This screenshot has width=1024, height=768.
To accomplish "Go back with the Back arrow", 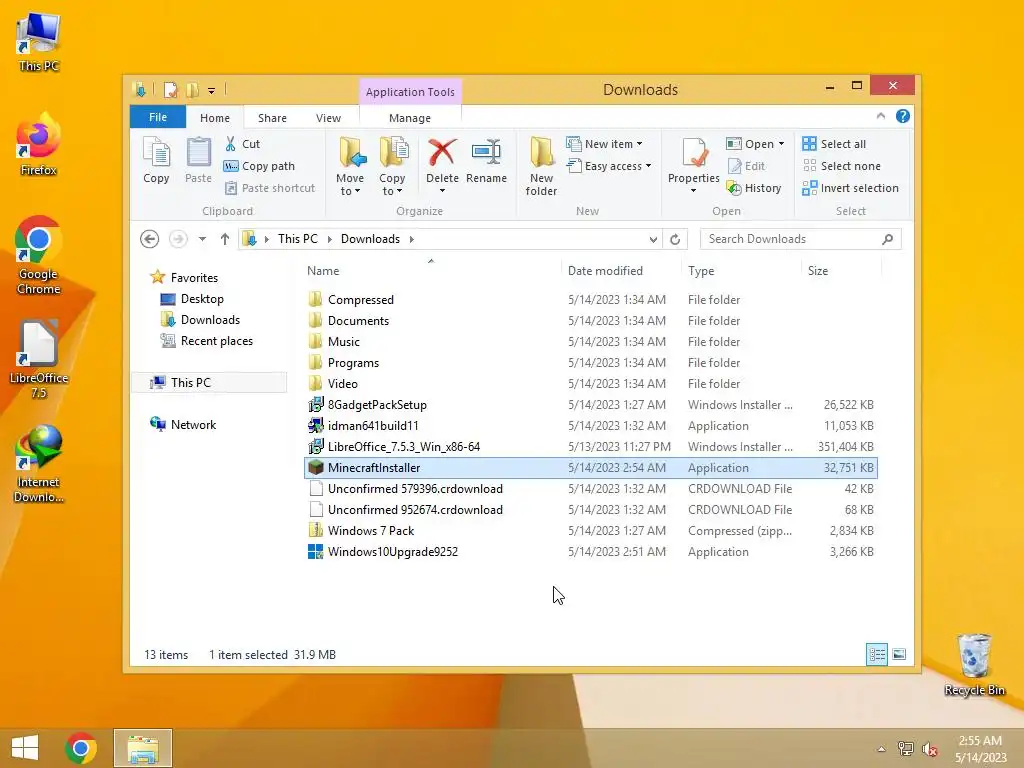I will click(150, 239).
